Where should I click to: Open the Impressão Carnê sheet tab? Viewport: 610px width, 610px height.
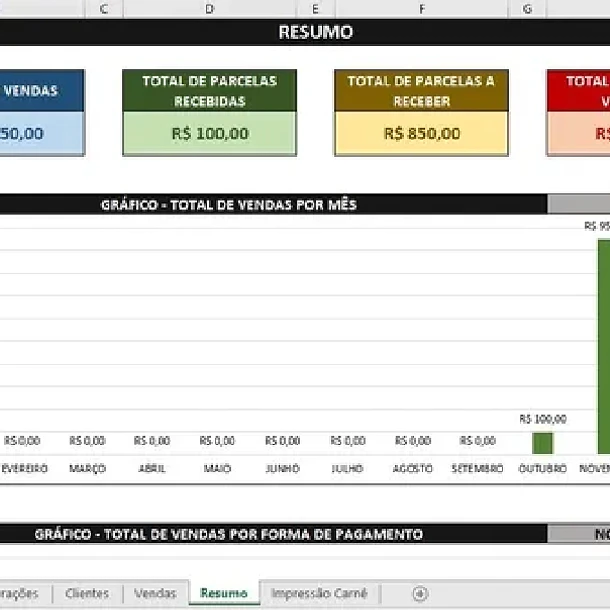pyautogui.click(x=319, y=594)
